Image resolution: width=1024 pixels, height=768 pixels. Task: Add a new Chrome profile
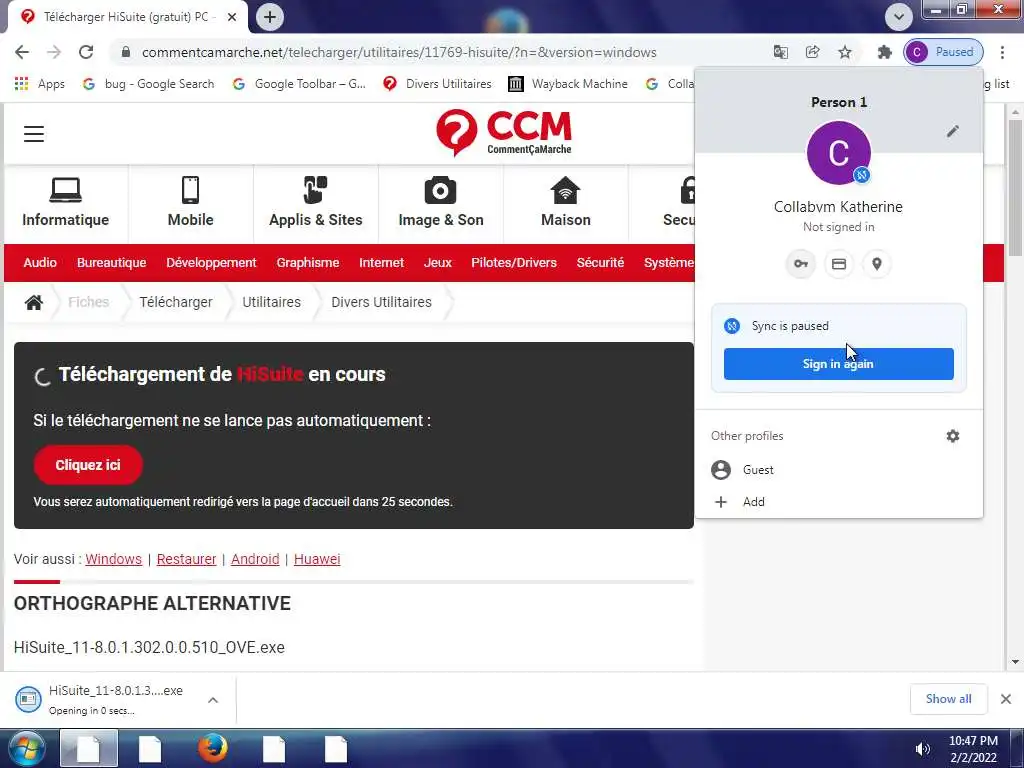839,502
